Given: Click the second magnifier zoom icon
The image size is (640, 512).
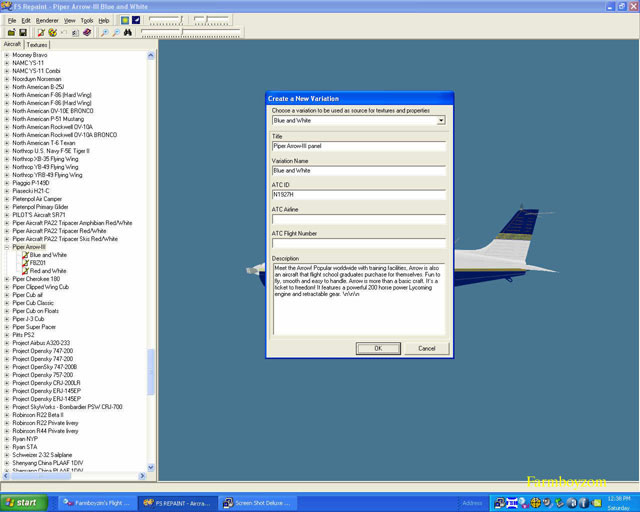Looking at the screenshot, I should pos(116,32).
